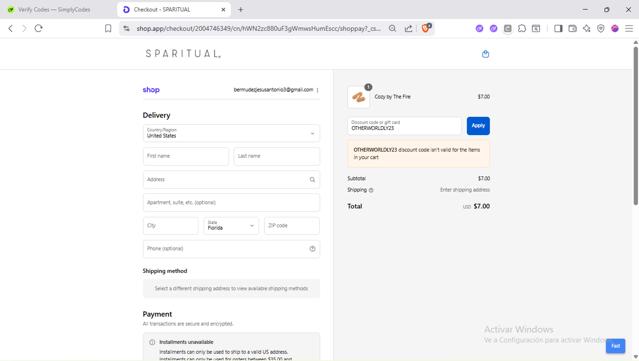Go forward using browser forward arrow
The height and width of the screenshot is (361, 639).
[x=24, y=28]
